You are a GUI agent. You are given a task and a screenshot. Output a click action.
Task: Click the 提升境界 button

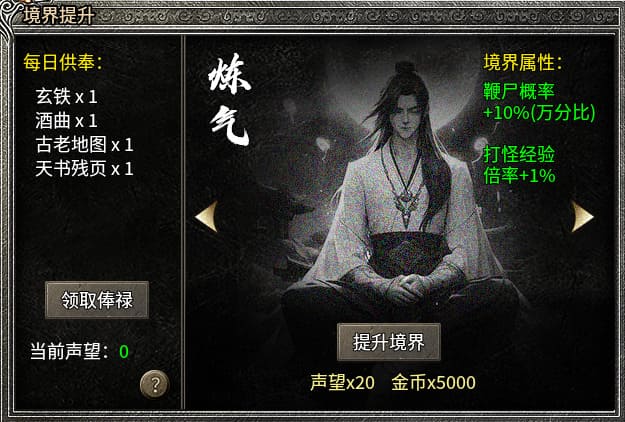point(389,342)
